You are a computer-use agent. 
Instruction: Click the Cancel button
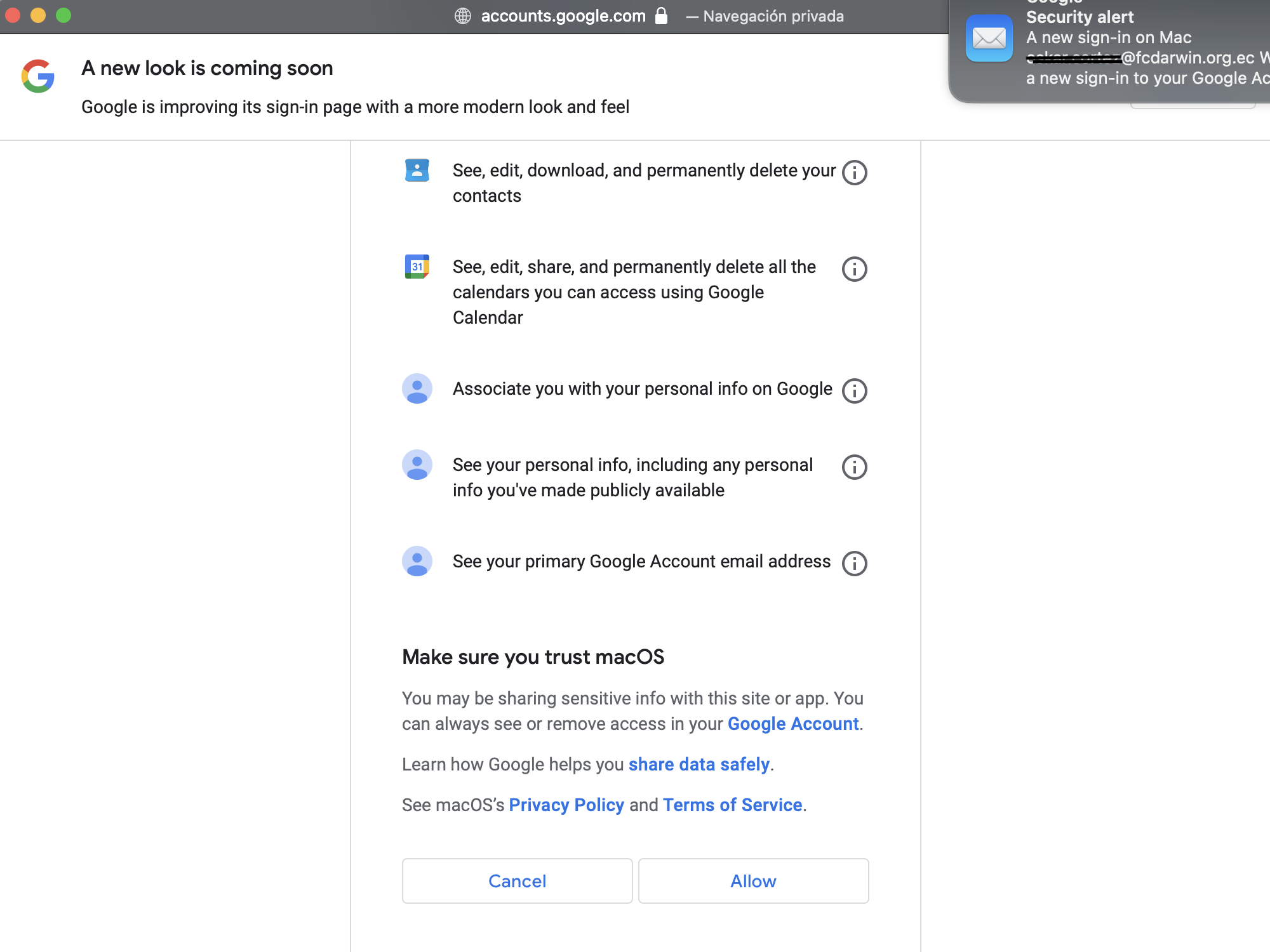pyautogui.click(x=517, y=881)
